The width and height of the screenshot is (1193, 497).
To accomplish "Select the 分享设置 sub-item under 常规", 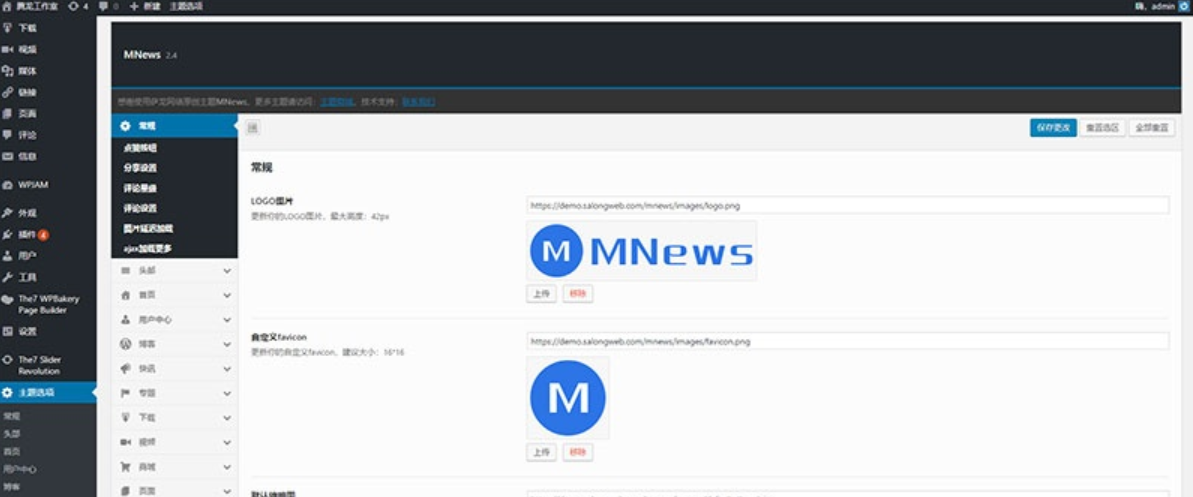I will [x=140, y=168].
